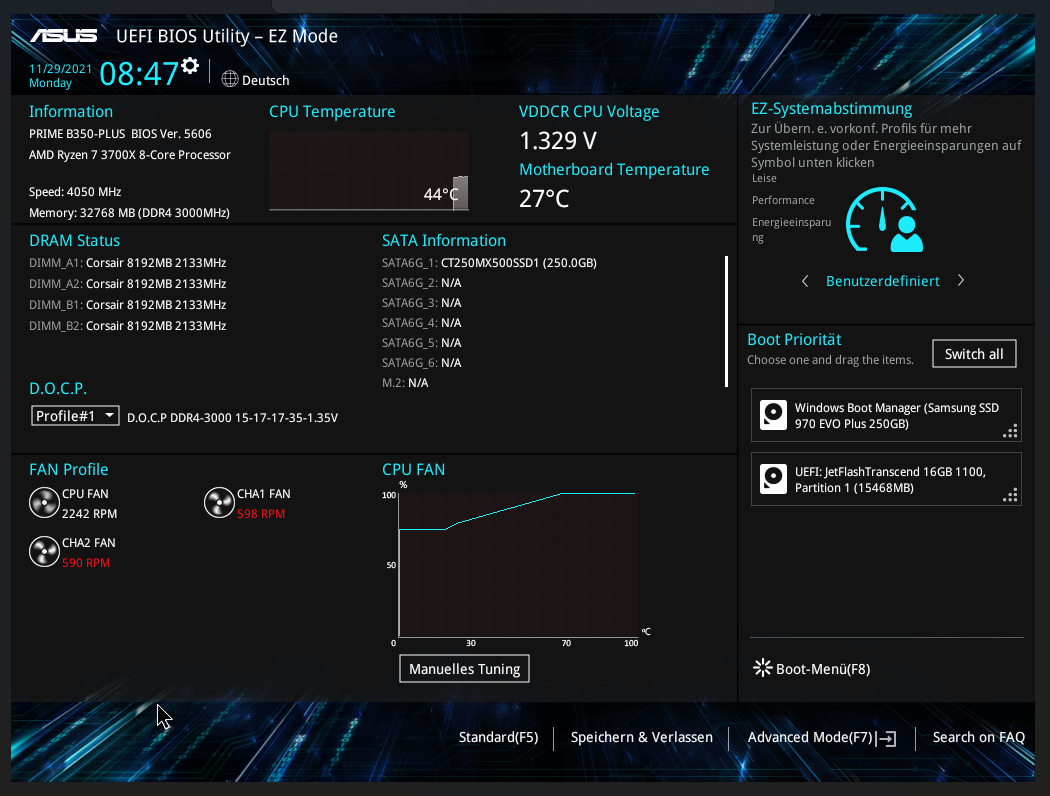Open time settings gear next to clock
Viewport: 1050px width, 796px height.
190,66
